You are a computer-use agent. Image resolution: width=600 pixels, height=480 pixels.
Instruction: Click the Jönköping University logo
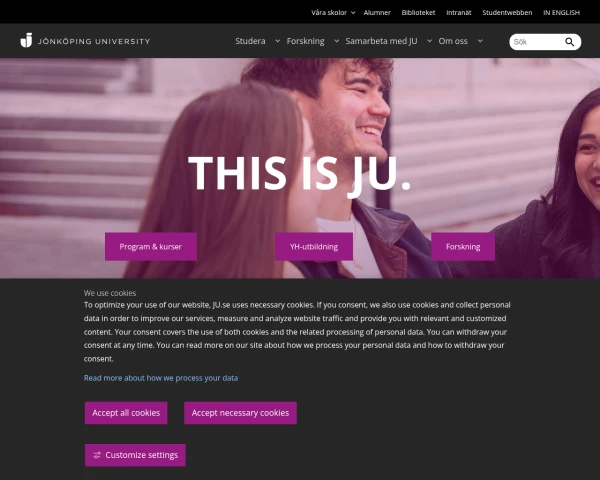pos(85,41)
